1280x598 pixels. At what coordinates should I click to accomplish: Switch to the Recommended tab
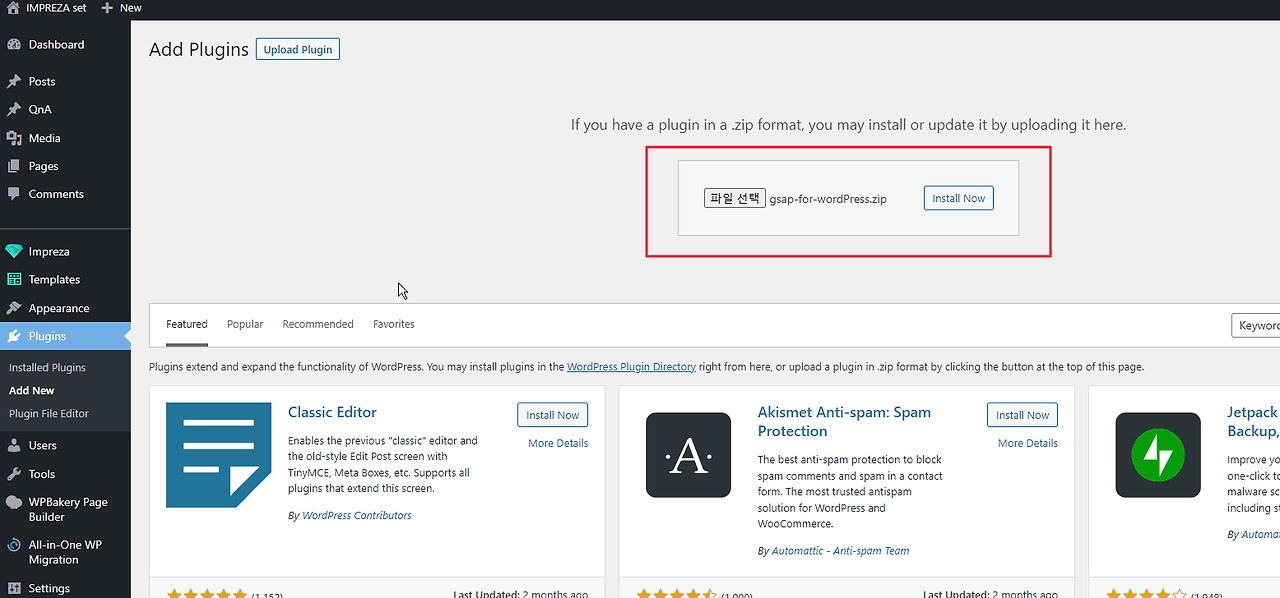(x=318, y=325)
